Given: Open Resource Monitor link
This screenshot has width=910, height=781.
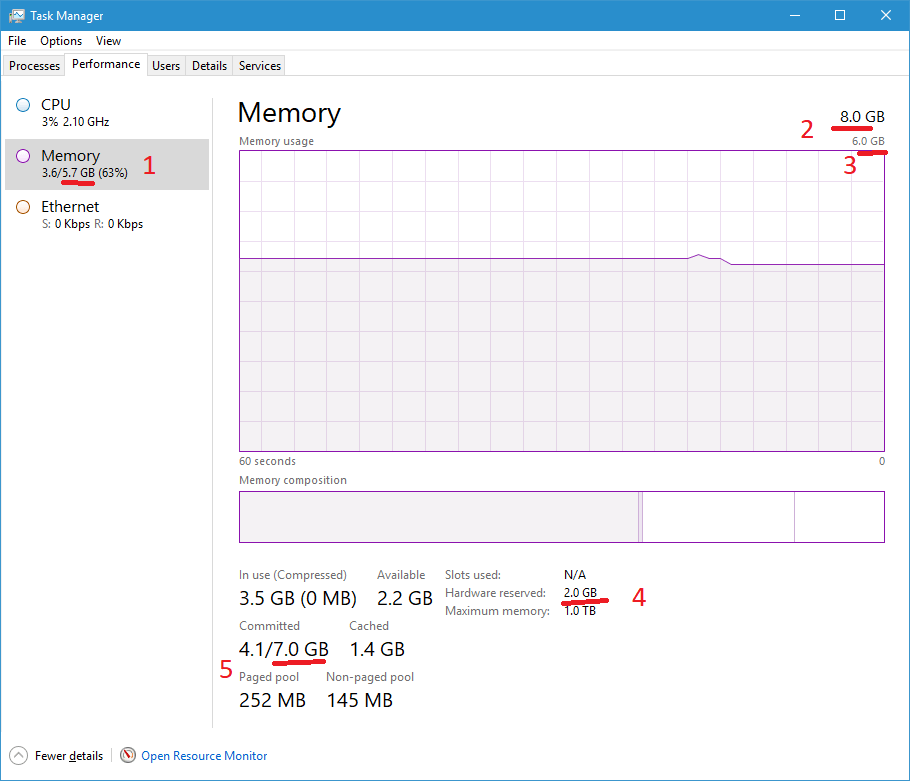Looking at the screenshot, I should pyautogui.click(x=203, y=755).
